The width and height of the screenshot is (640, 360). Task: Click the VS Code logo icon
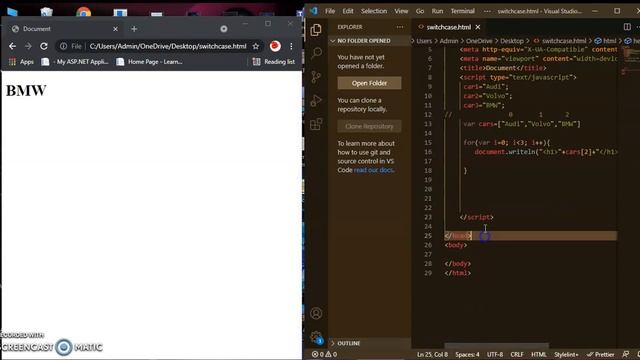313,11
